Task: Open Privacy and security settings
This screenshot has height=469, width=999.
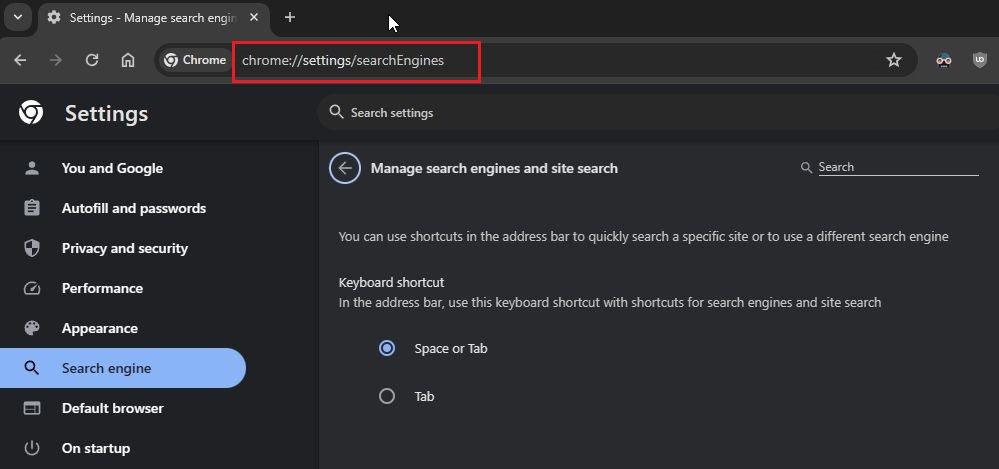Action: [123, 249]
